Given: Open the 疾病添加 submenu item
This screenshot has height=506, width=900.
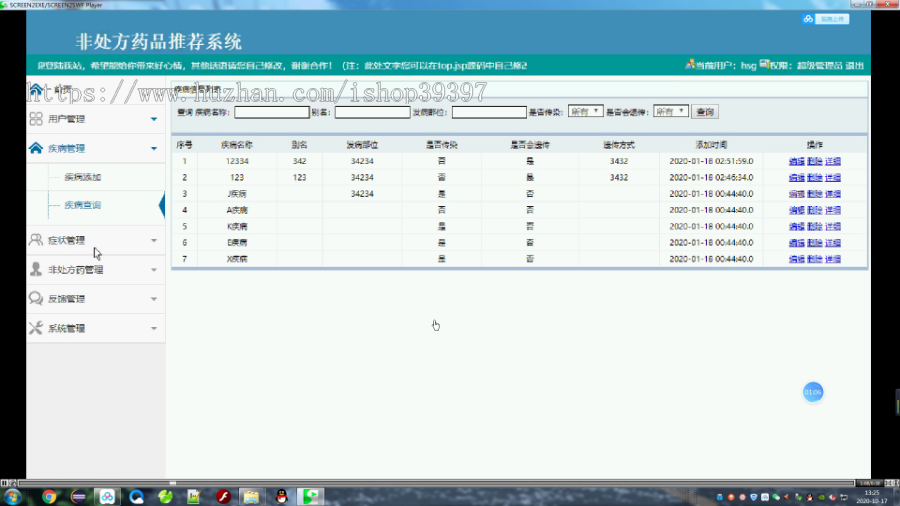Looking at the screenshot, I should [83, 177].
